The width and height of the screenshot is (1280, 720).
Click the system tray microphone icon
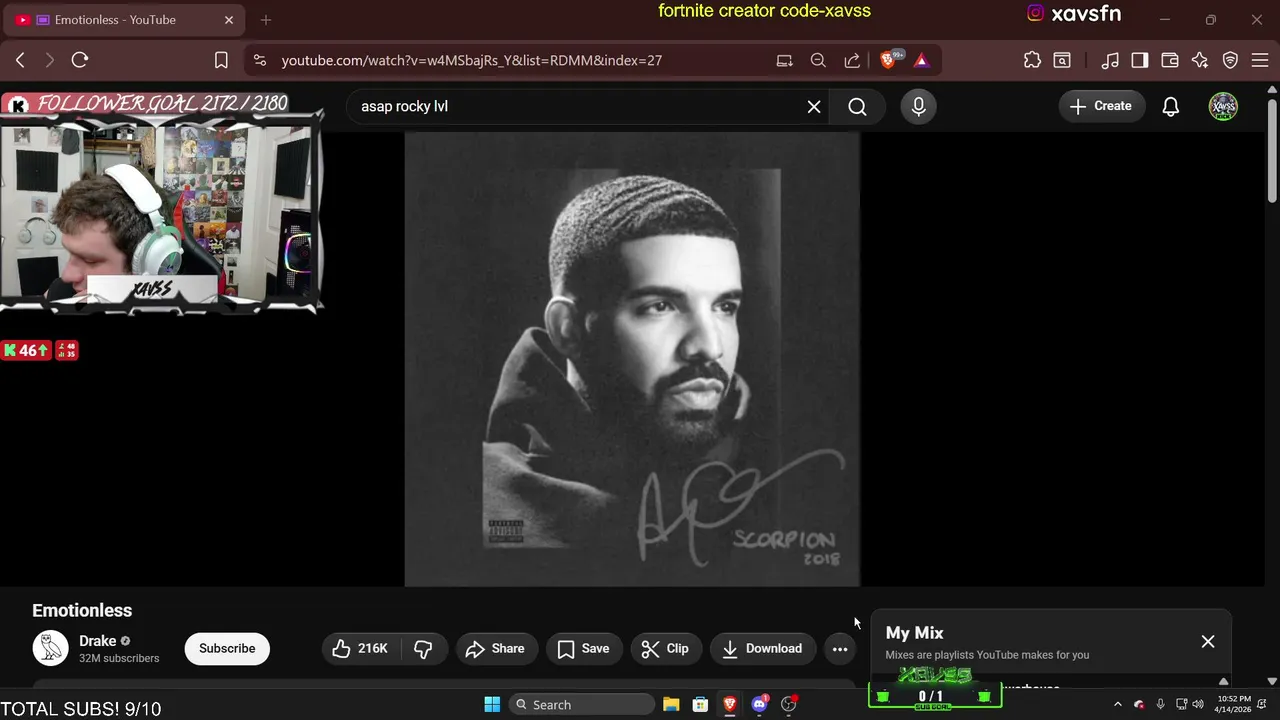pyautogui.click(x=1160, y=704)
